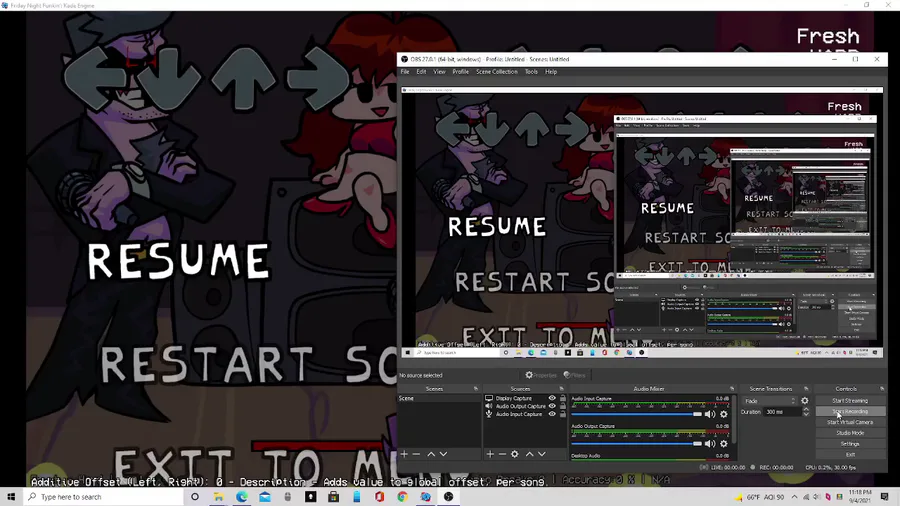Enable Studio Mode

[850, 433]
